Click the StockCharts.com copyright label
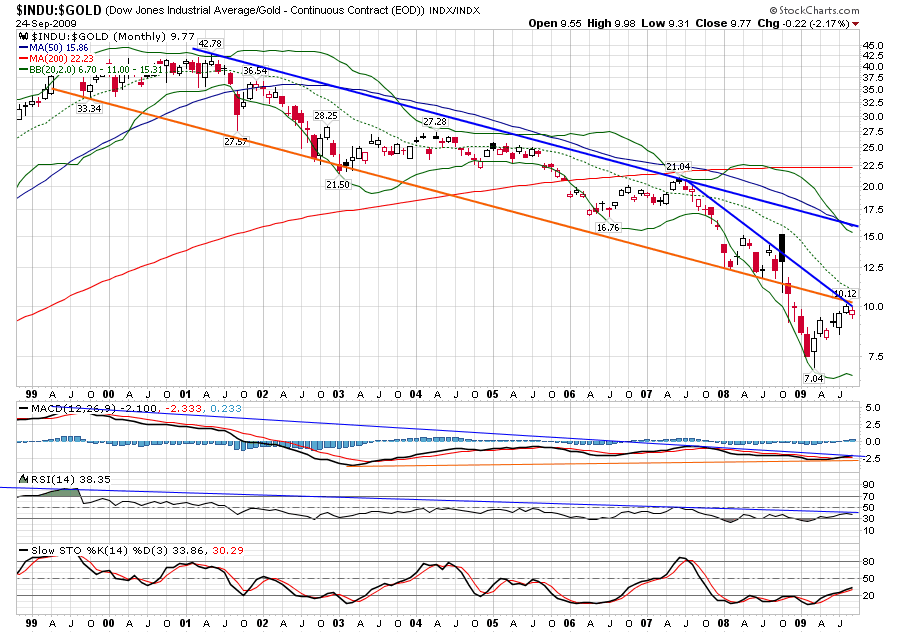 814,10
